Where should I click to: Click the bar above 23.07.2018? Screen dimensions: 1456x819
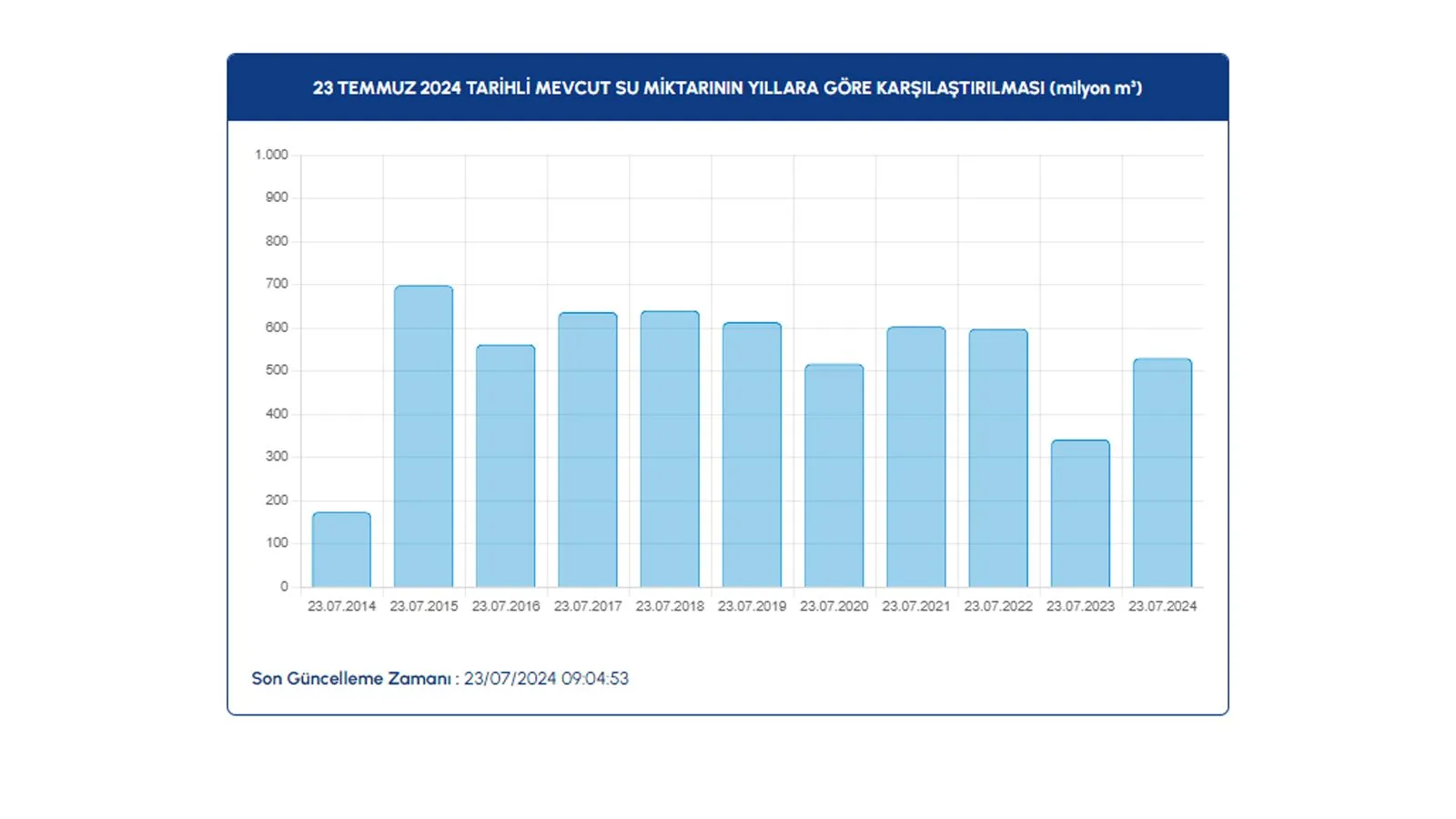[x=670, y=450]
